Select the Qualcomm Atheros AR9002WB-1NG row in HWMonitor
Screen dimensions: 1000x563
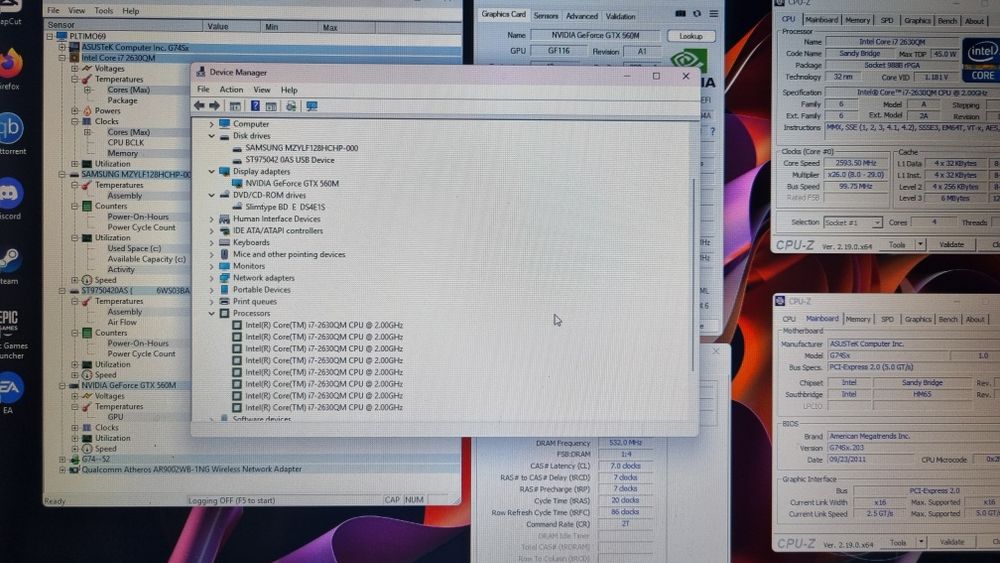pos(191,469)
